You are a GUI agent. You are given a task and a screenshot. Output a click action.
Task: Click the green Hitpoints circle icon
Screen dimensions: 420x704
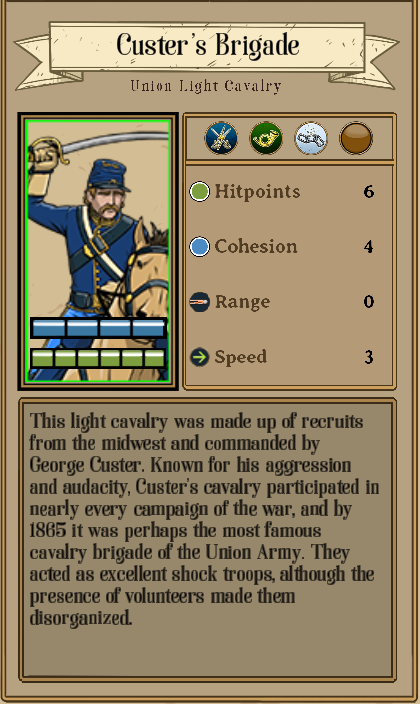point(199,191)
